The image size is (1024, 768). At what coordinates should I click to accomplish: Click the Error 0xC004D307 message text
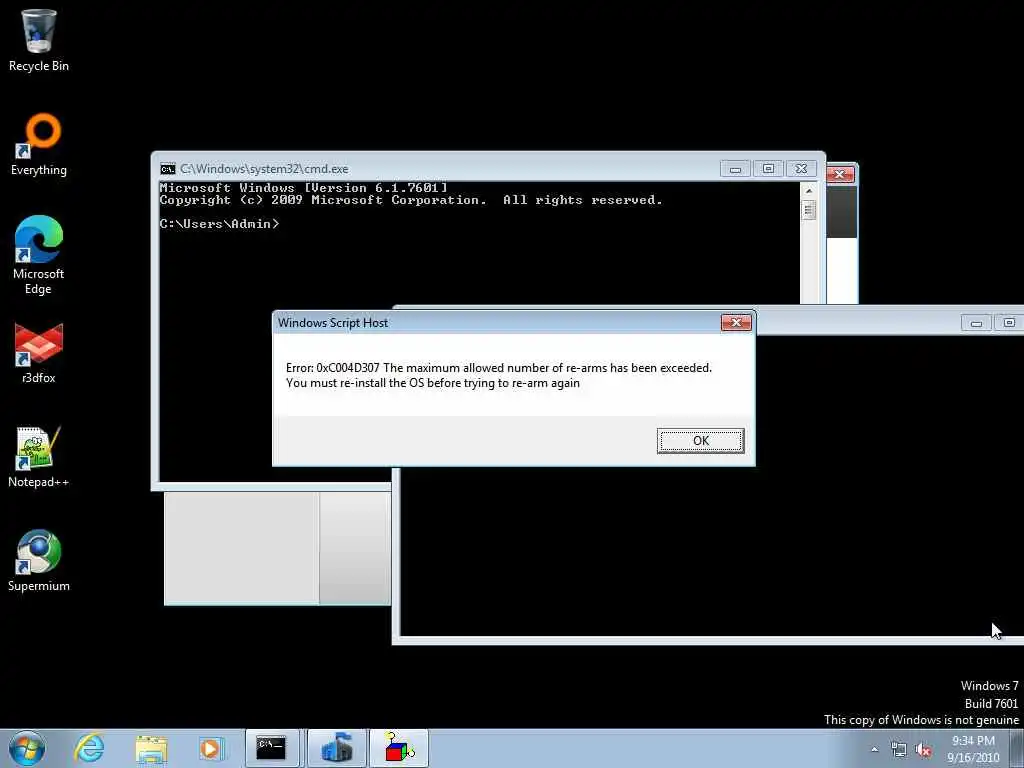point(499,368)
